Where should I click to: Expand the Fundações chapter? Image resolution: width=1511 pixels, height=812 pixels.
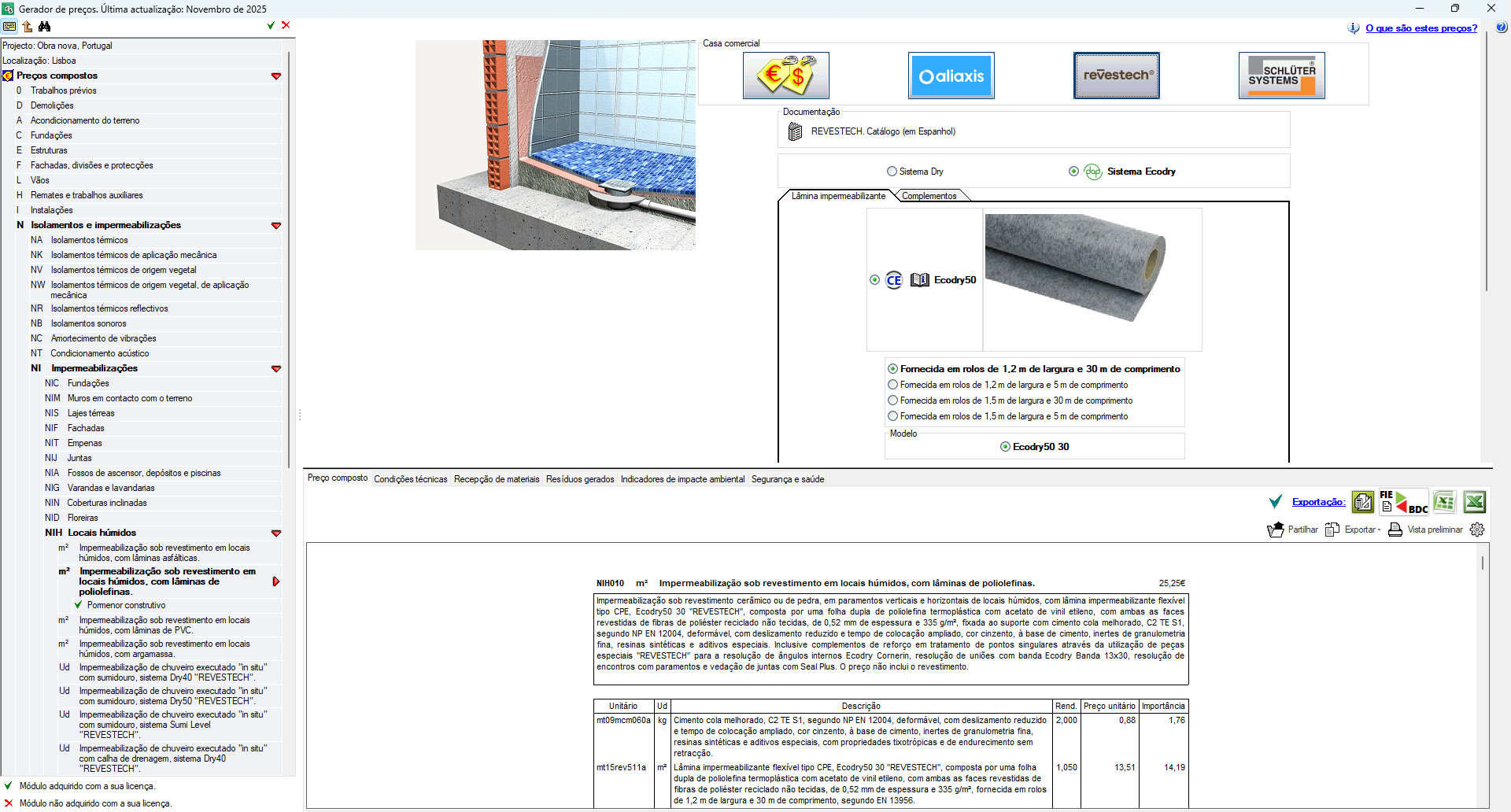point(51,135)
